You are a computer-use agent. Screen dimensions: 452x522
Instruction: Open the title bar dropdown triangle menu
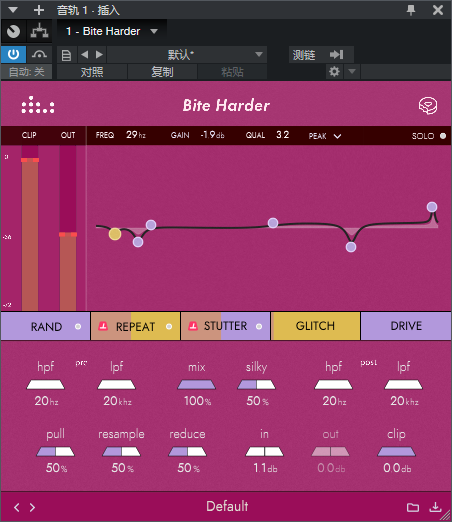[13, 10]
